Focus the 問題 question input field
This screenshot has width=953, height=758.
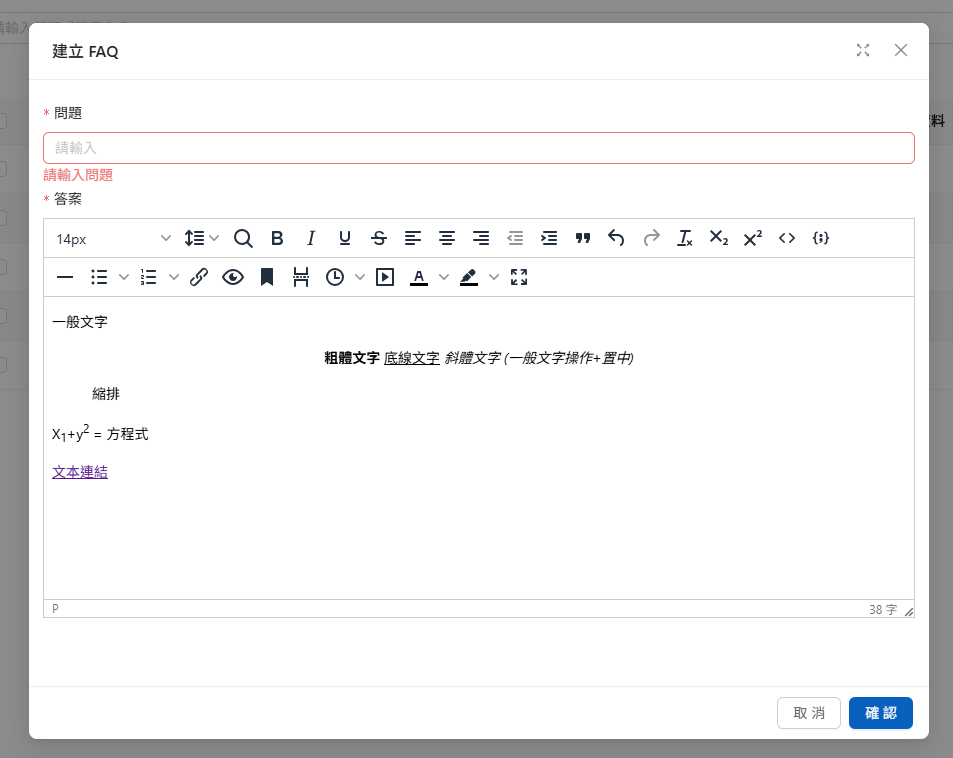pyautogui.click(x=478, y=148)
